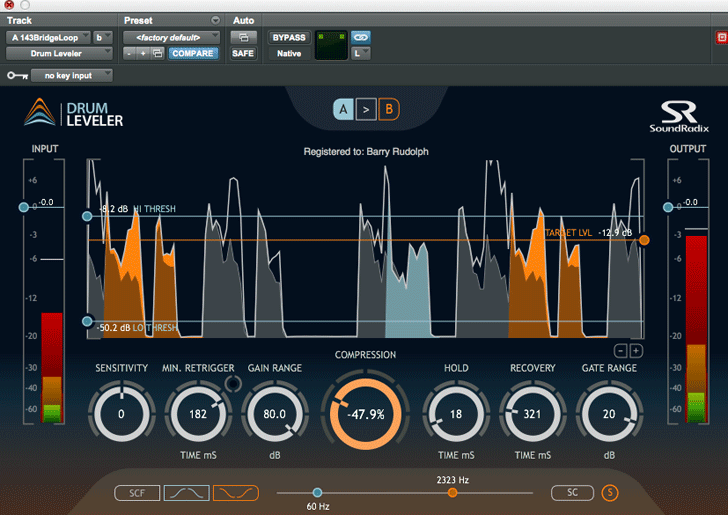Click the Compression knob showing -47.9%
728x515 pixels.
[366, 414]
